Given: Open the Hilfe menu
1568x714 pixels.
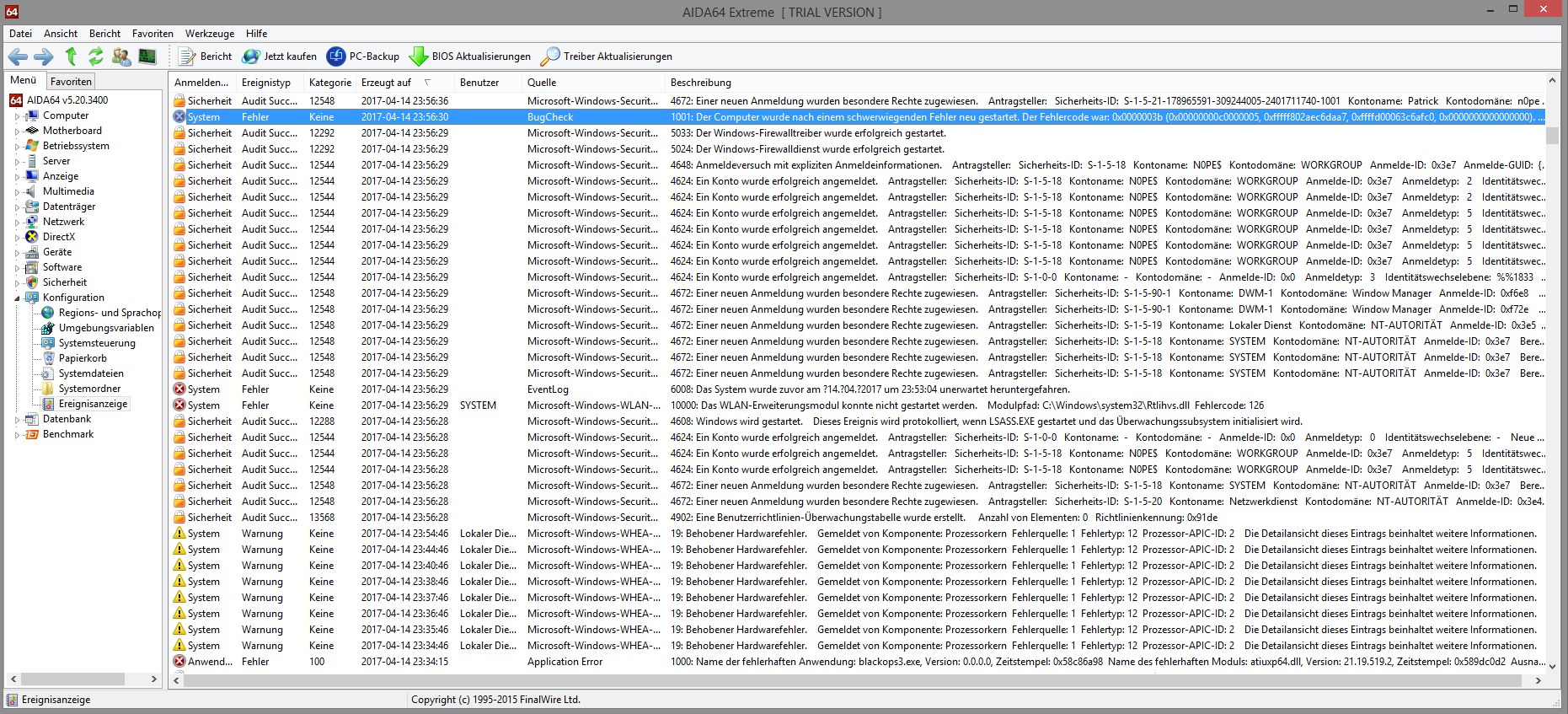Looking at the screenshot, I should coord(257,34).
